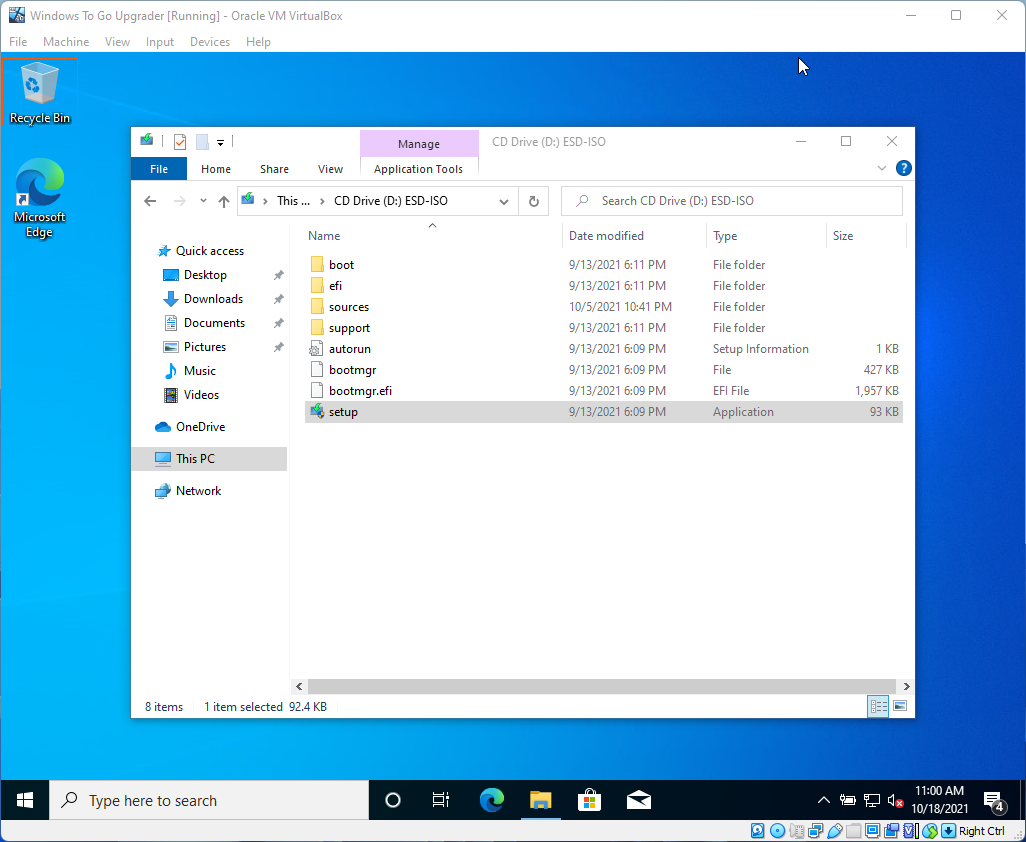Select the bootmgr file
Image resolution: width=1026 pixels, height=842 pixels.
pyautogui.click(x=603, y=370)
